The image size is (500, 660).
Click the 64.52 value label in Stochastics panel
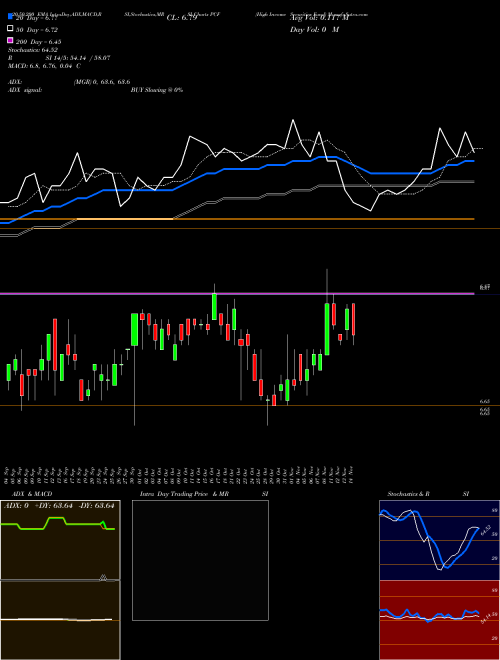coord(486,530)
